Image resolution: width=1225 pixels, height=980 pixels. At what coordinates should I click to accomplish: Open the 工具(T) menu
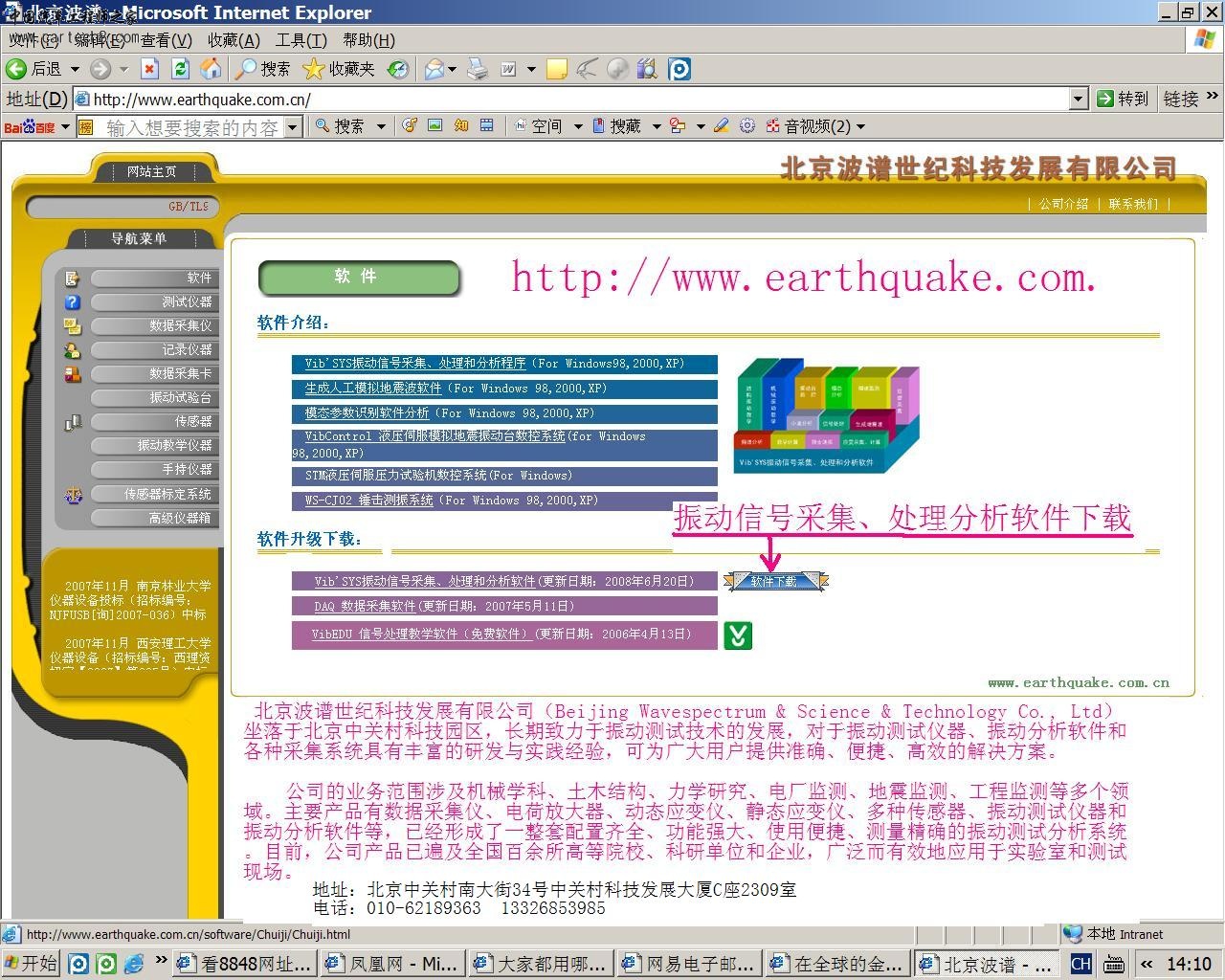(x=301, y=40)
